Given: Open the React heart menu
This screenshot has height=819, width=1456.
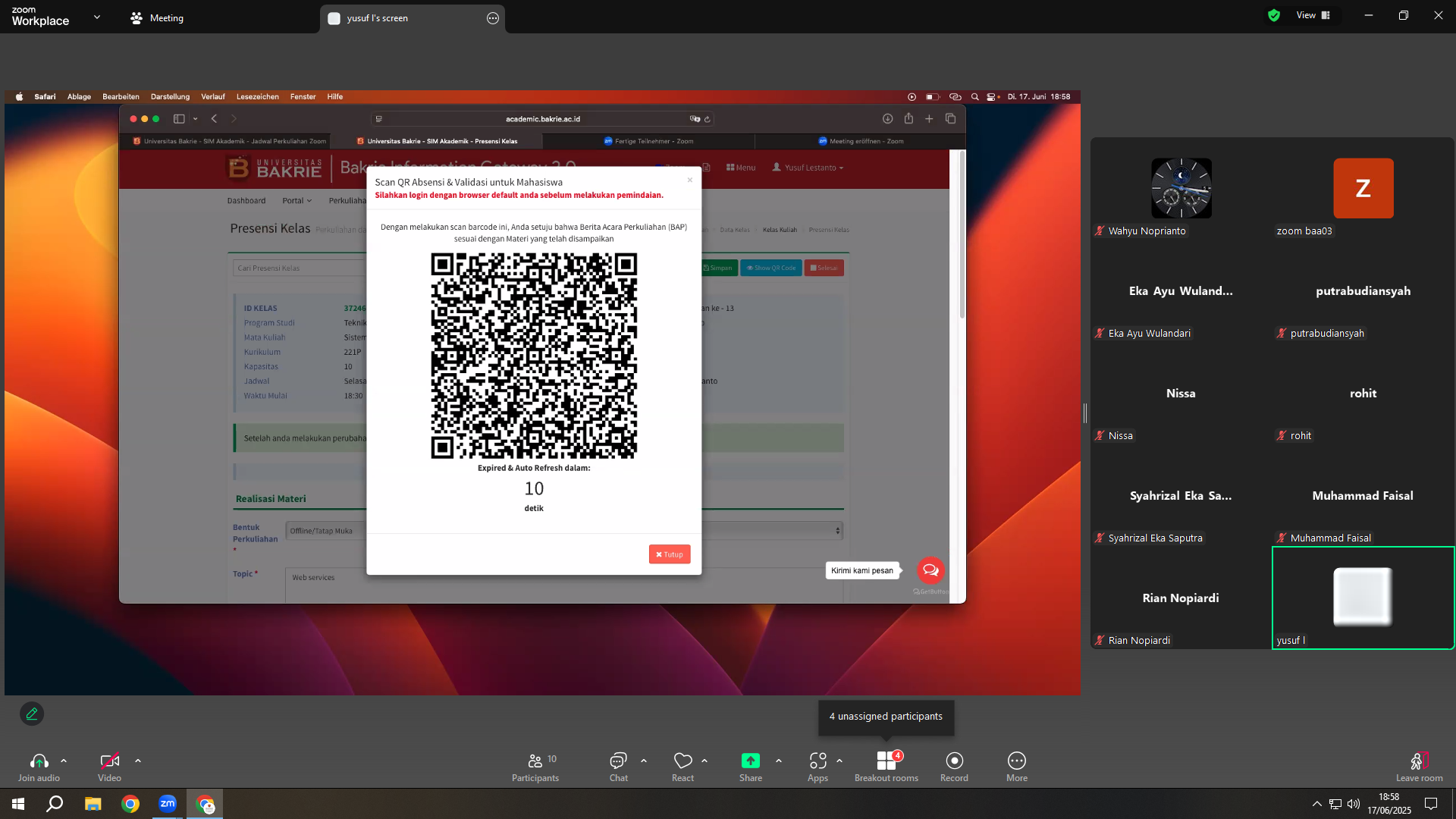Looking at the screenshot, I should click(682, 761).
